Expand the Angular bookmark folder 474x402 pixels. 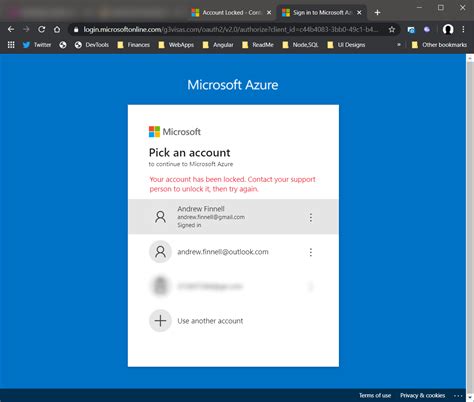218,45
